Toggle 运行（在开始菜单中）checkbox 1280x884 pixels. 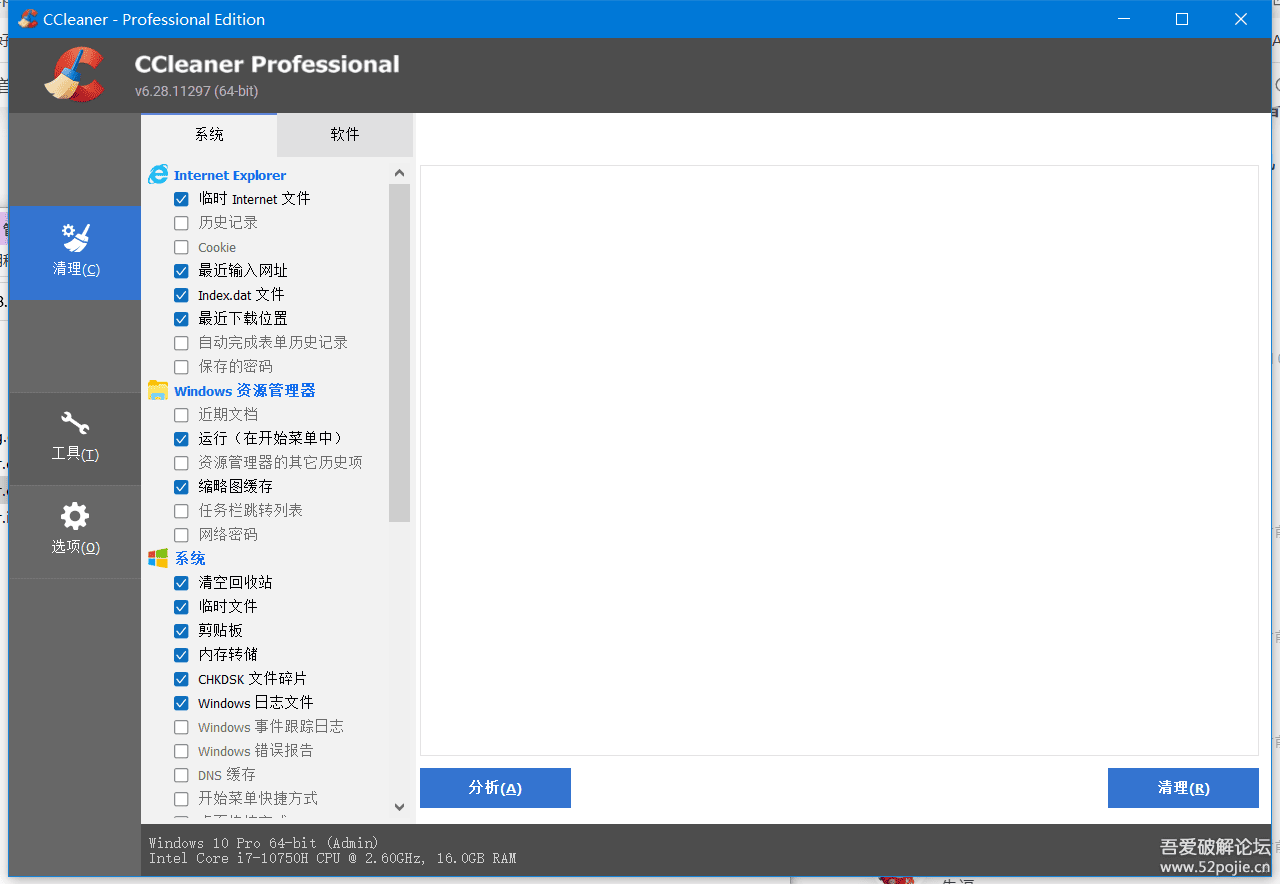181,439
